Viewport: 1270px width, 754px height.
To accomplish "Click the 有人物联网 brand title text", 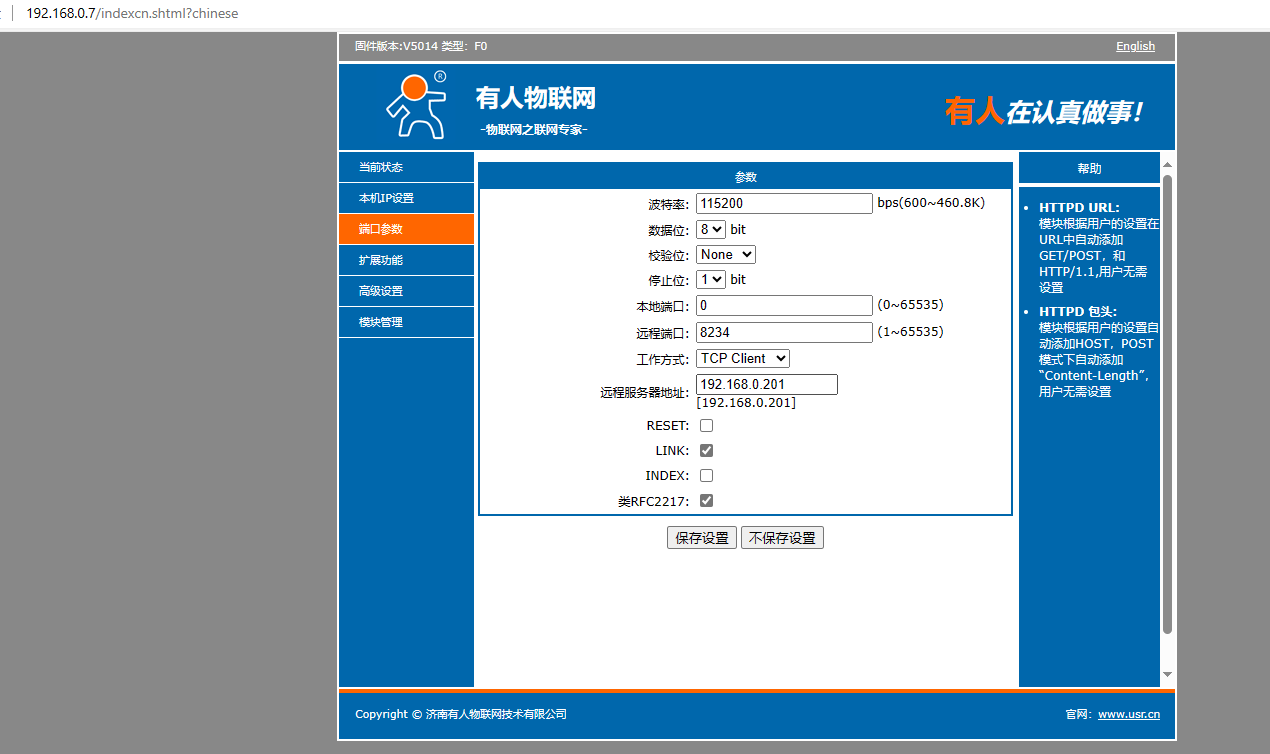I will tap(536, 98).
